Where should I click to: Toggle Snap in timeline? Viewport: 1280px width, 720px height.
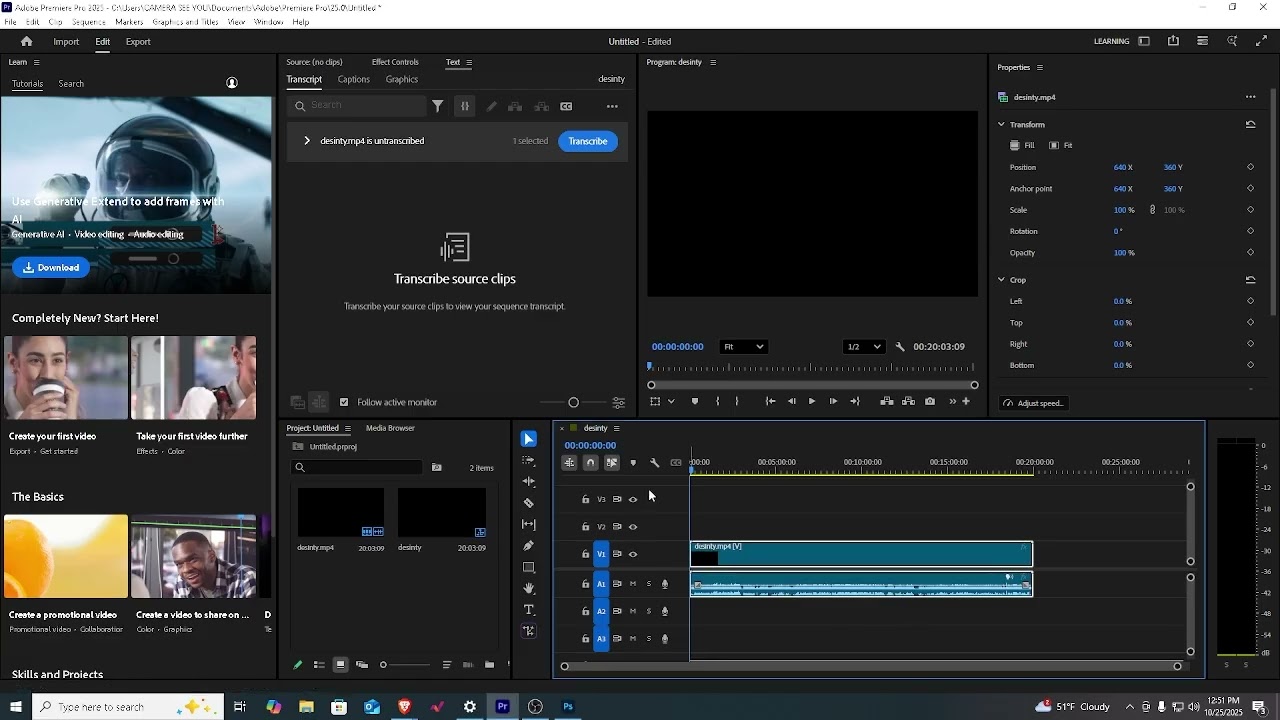pyautogui.click(x=590, y=463)
